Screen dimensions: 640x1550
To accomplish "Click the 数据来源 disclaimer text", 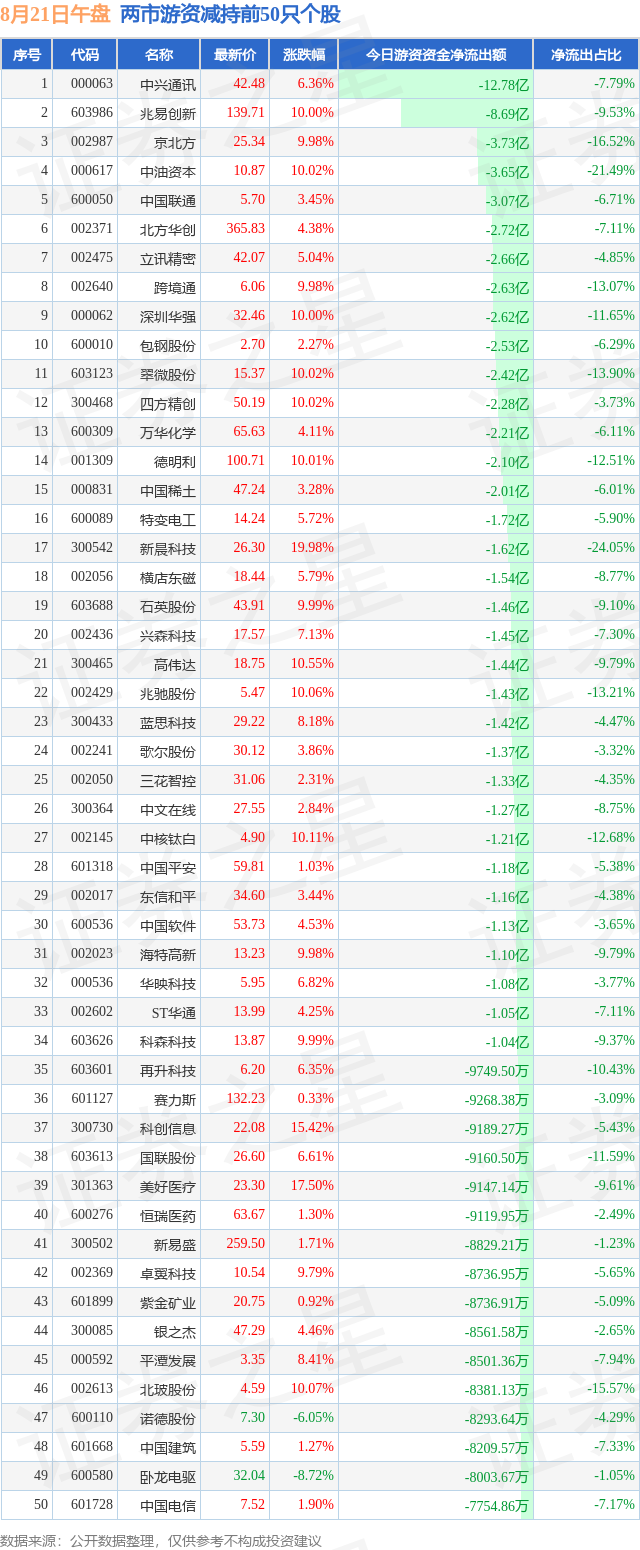I will pos(162,1539).
